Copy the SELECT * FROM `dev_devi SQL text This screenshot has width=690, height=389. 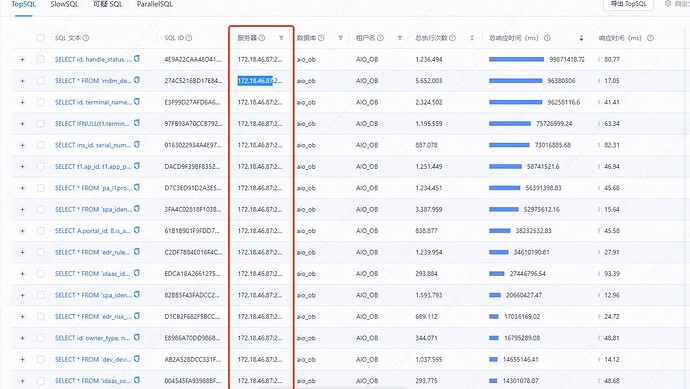137,359
